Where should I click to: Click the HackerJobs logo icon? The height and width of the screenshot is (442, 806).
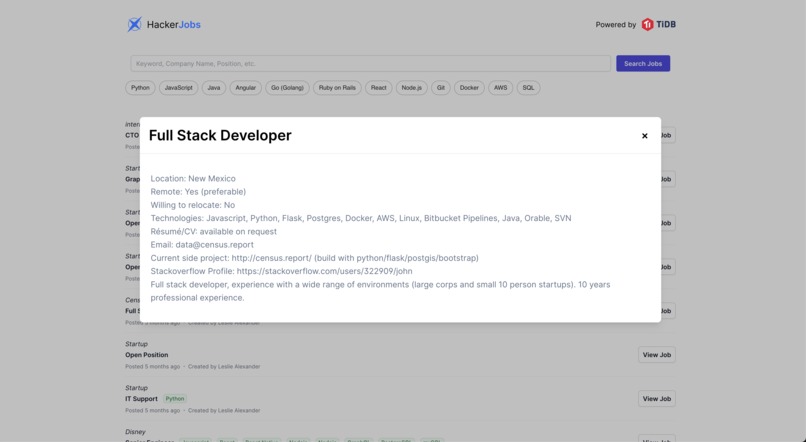pyautogui.click(x=134, y=24)
